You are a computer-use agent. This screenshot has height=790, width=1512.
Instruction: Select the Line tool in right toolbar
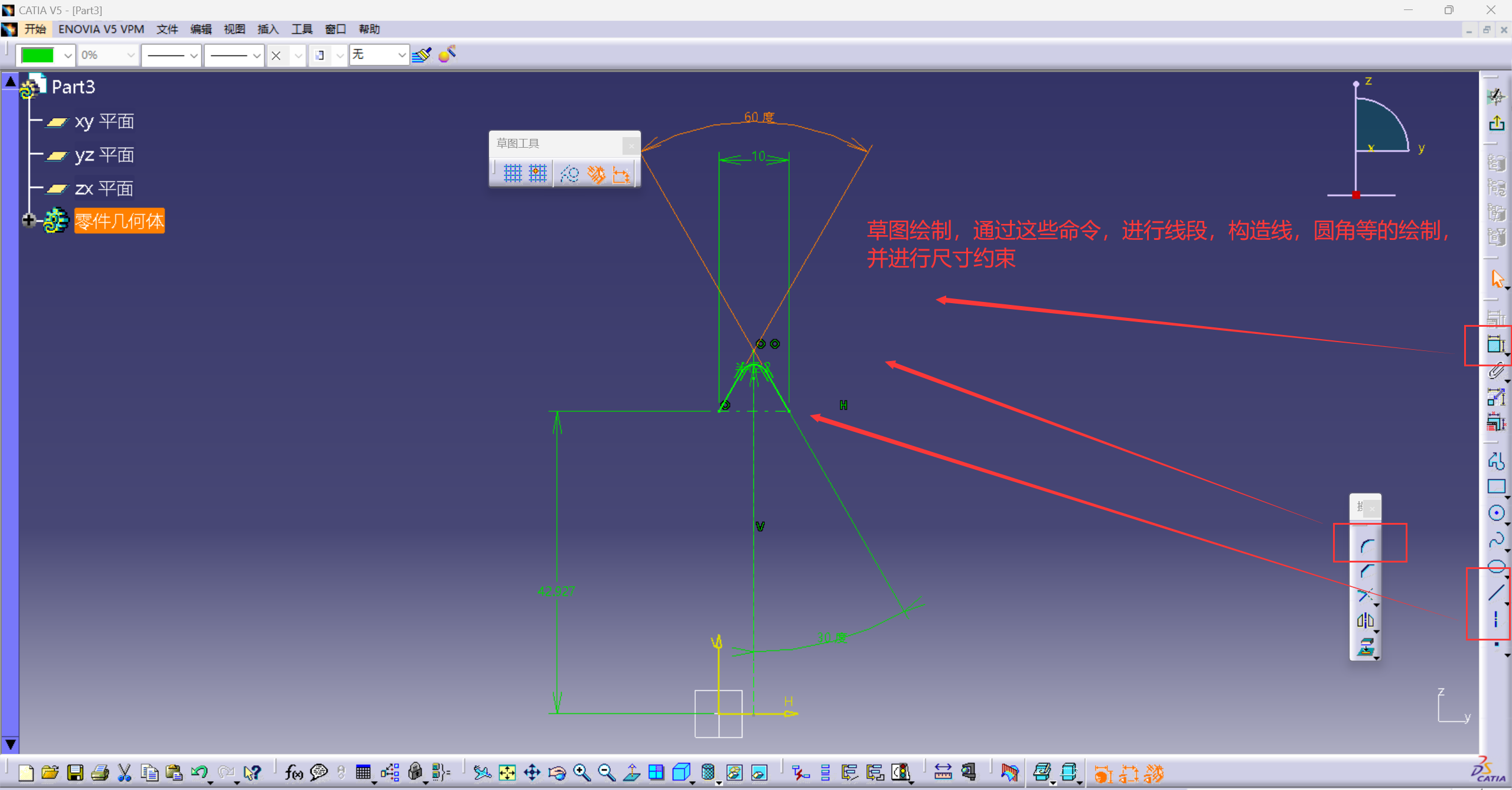(1495, 592)
